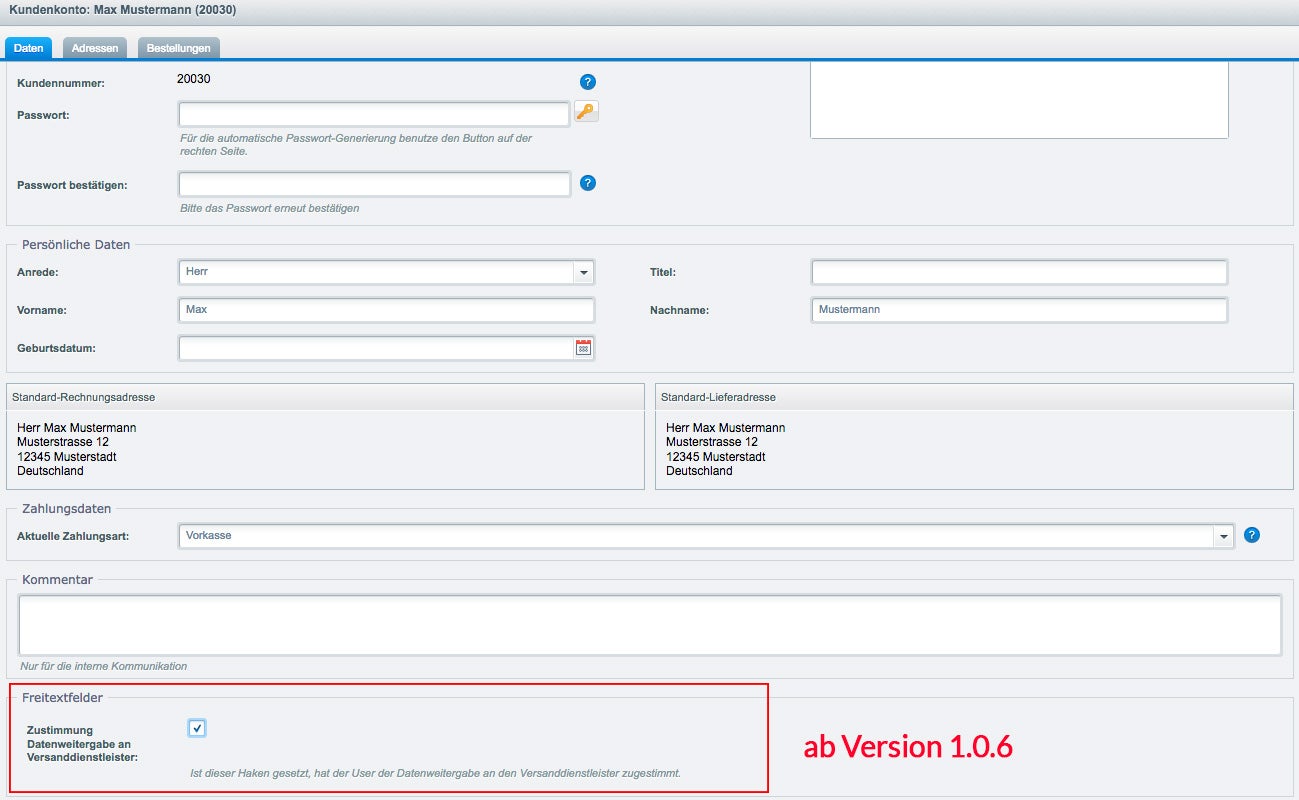Viewport: 1299px width, 800px height.
Task: Click Musterstrasse 12 in the Rechnungsadresse panel
Action: [x=63, y=442]
